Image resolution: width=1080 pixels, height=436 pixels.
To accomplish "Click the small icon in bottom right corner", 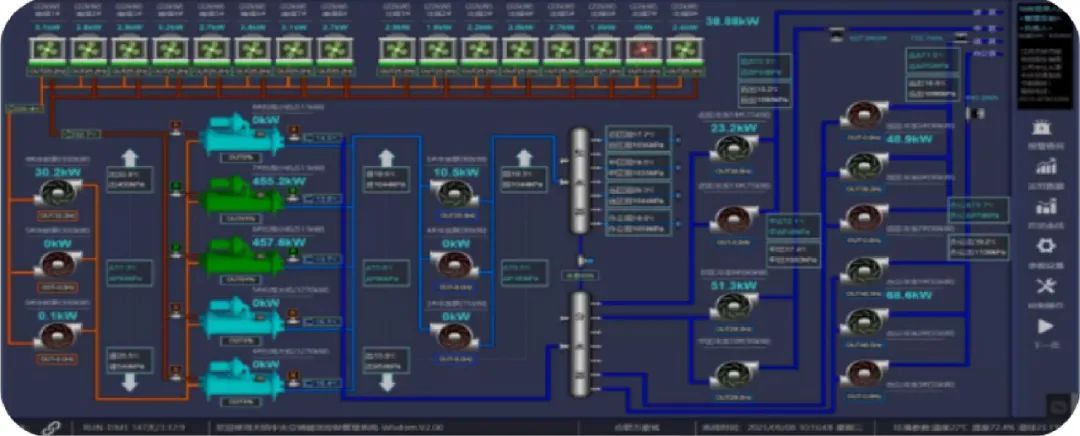I will click(1056, 405).
